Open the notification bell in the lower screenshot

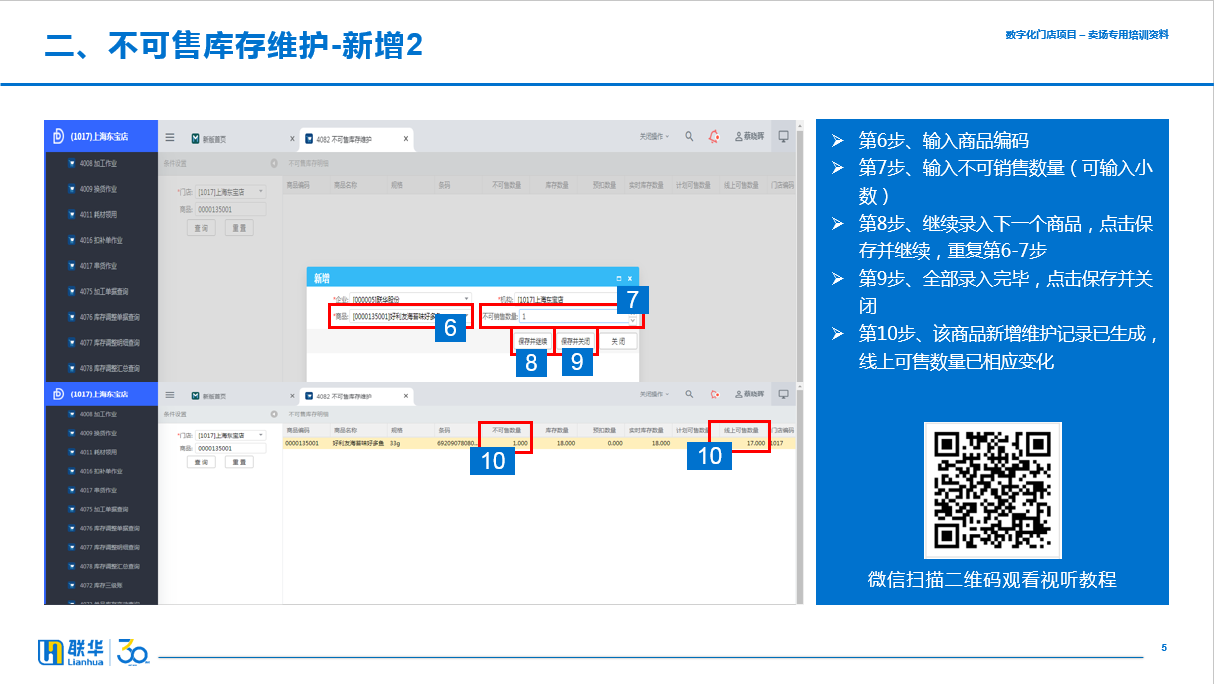714,395
